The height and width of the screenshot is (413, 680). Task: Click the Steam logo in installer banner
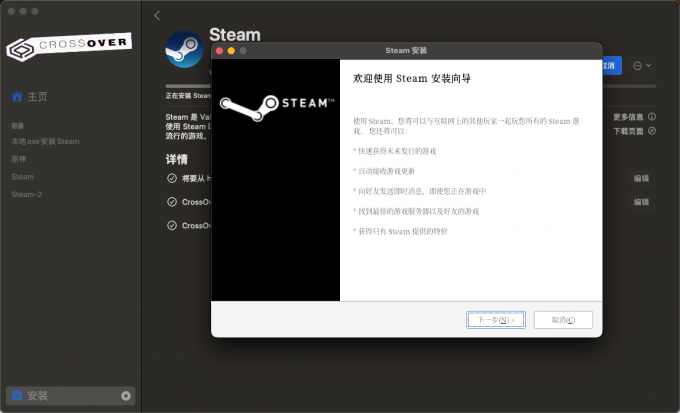(277, 108)
